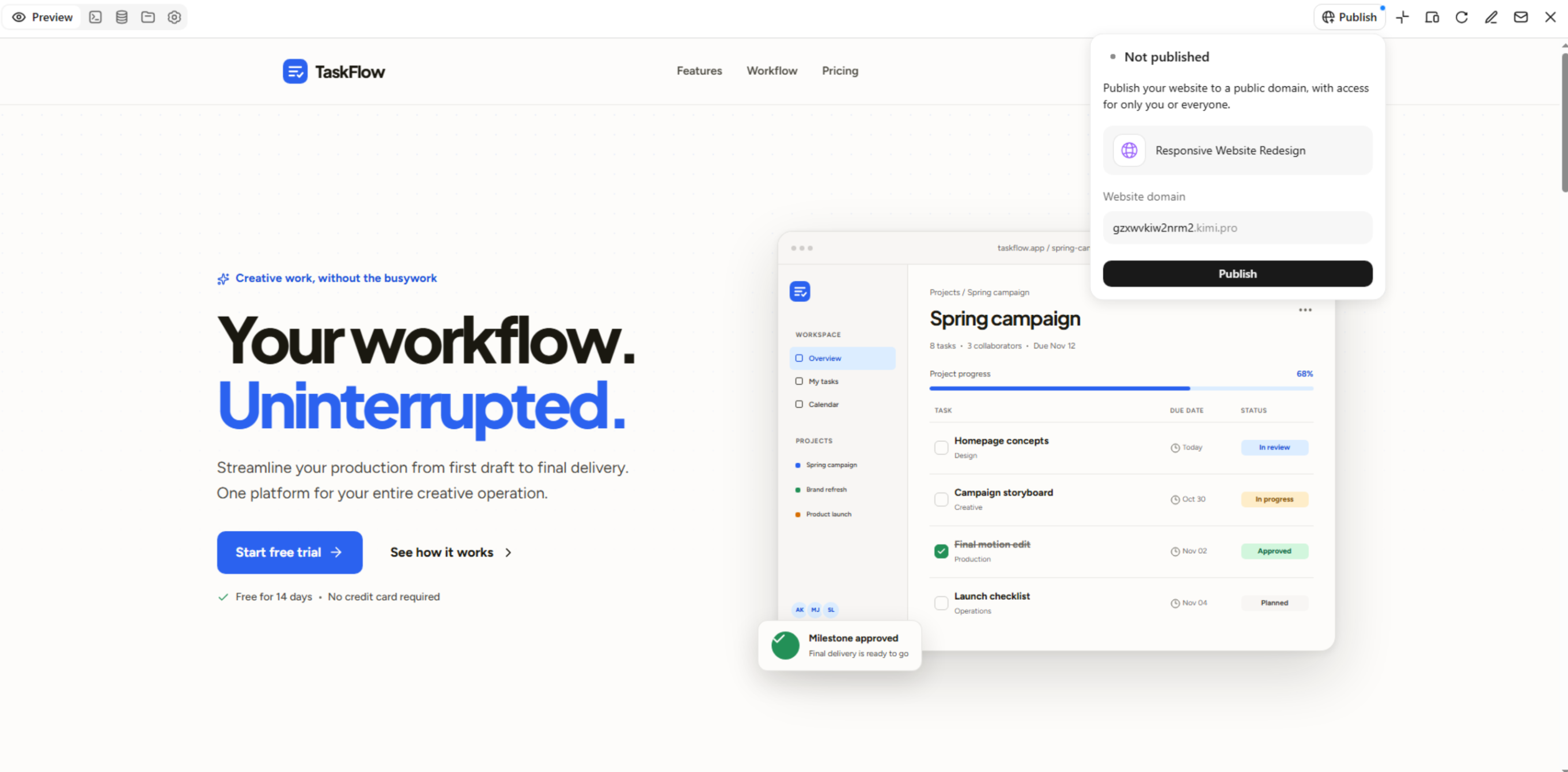Click the Project progress bar
This screenshot has width=1568, height=772.
pos(1120,388)
